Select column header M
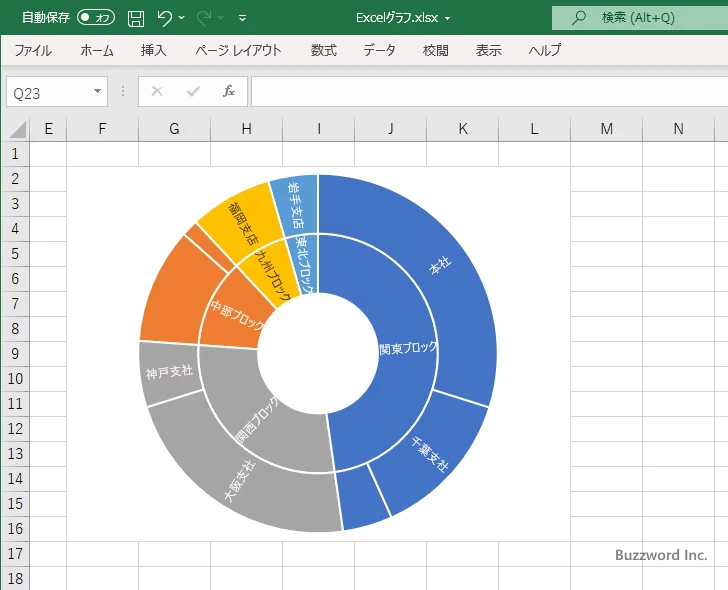 606,128
